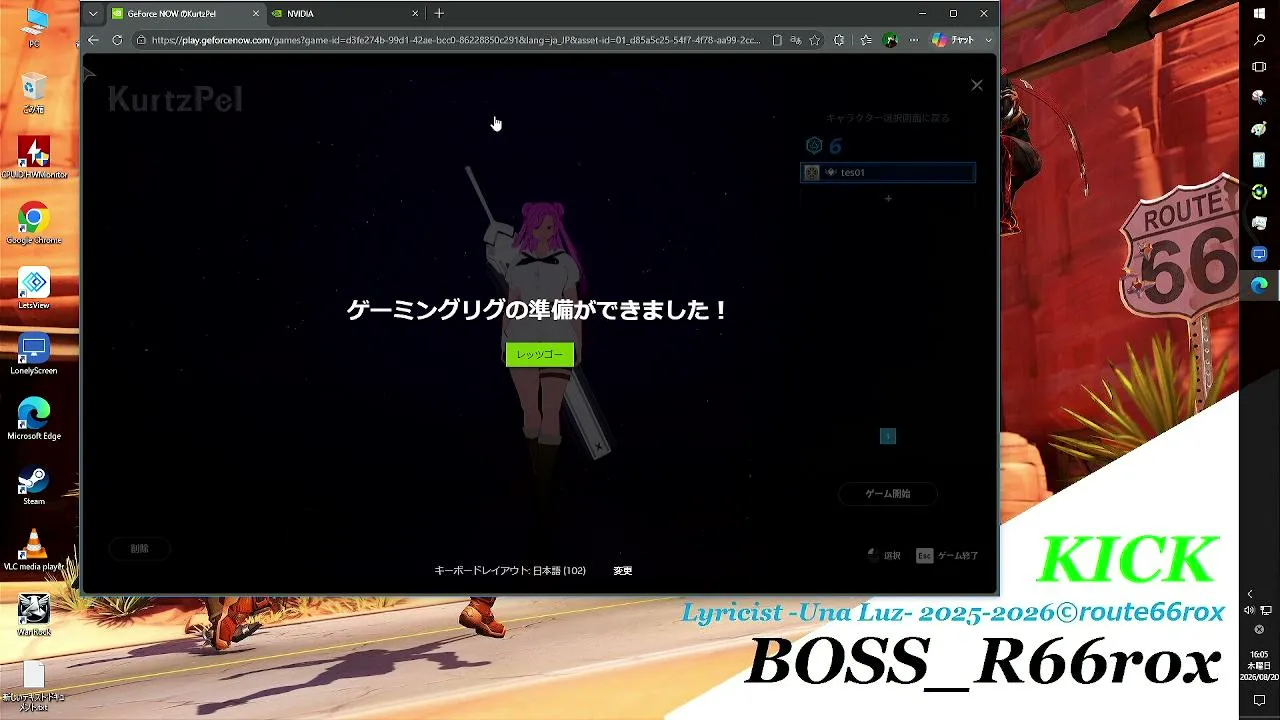Launch LetsView from desktop
Screen dimensions: 1280x720
(34, 289)
